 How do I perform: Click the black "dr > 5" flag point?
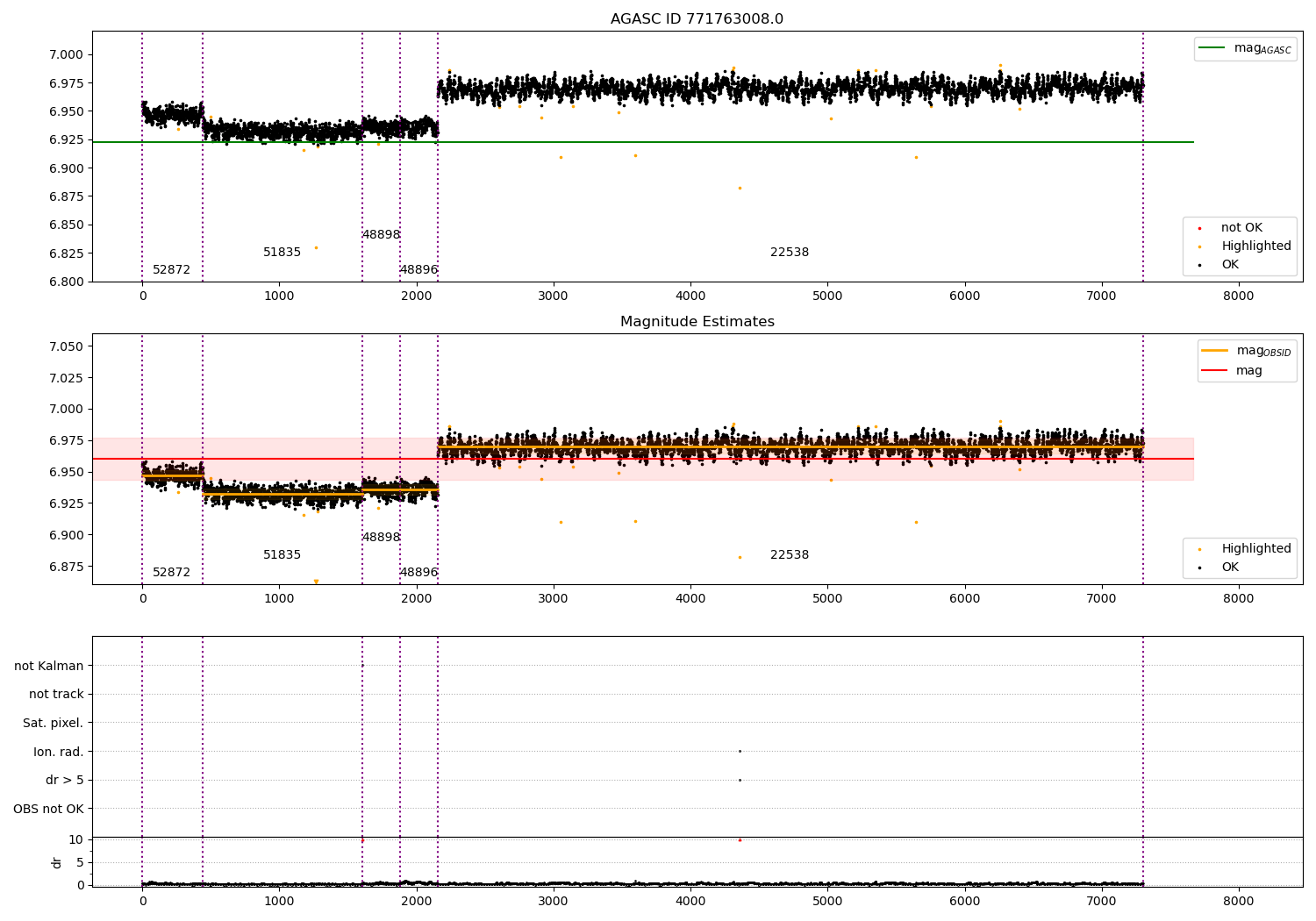point(740,780)
